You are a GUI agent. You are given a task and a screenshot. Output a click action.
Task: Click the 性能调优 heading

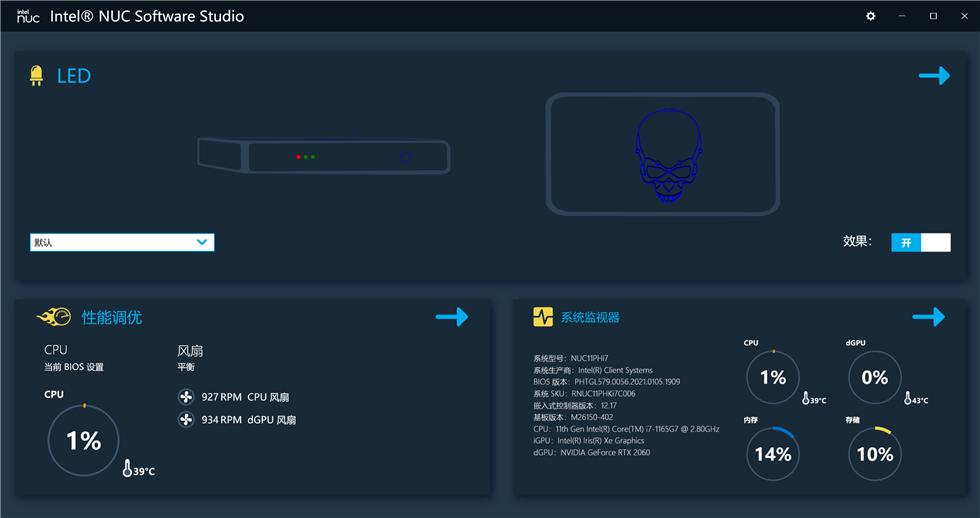click(112, 317)
